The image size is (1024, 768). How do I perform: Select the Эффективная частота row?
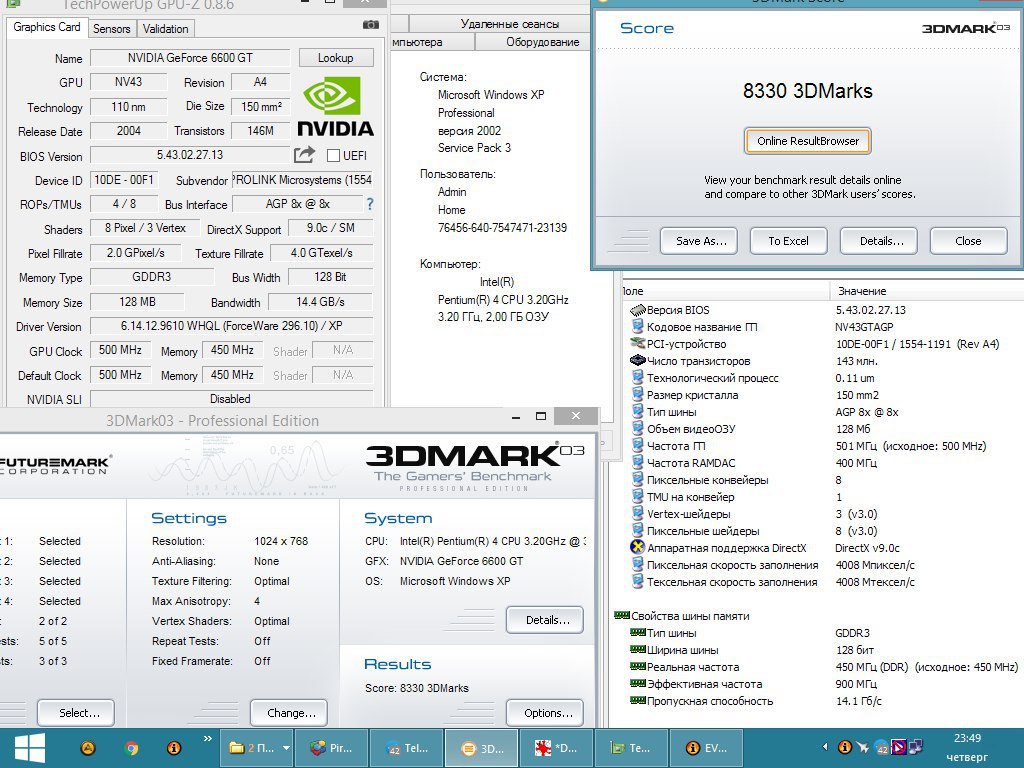pos(822,684)
